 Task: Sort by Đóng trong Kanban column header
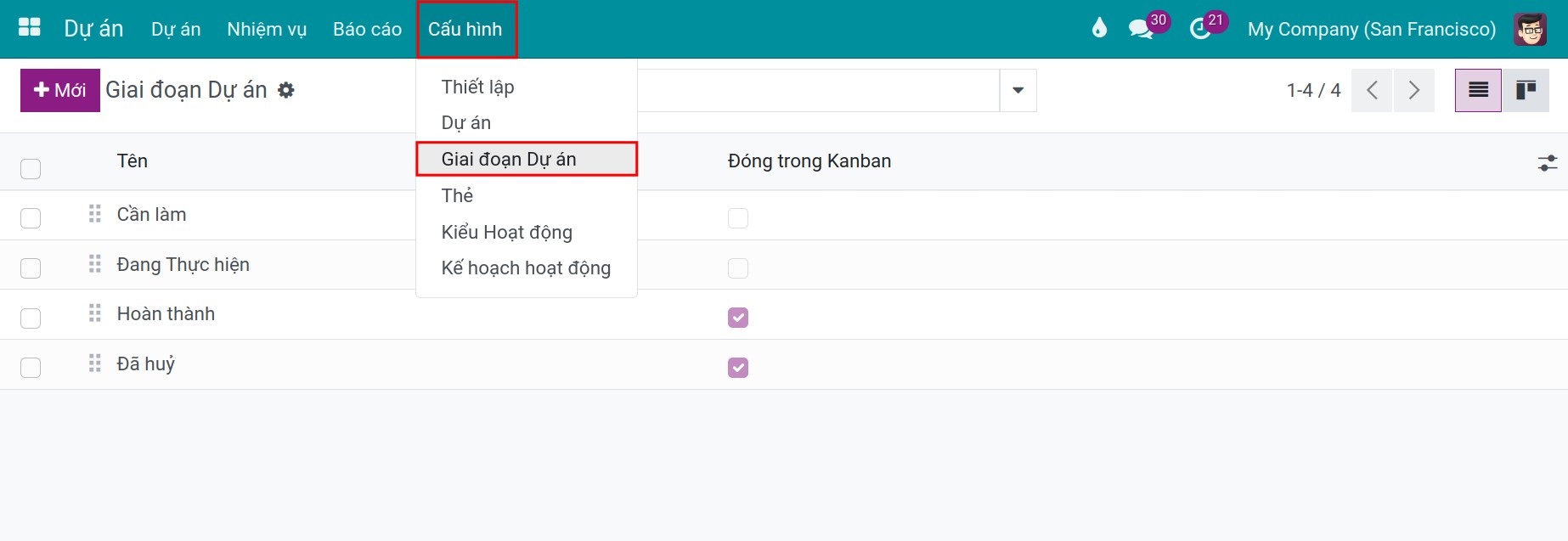coord(809,161)
